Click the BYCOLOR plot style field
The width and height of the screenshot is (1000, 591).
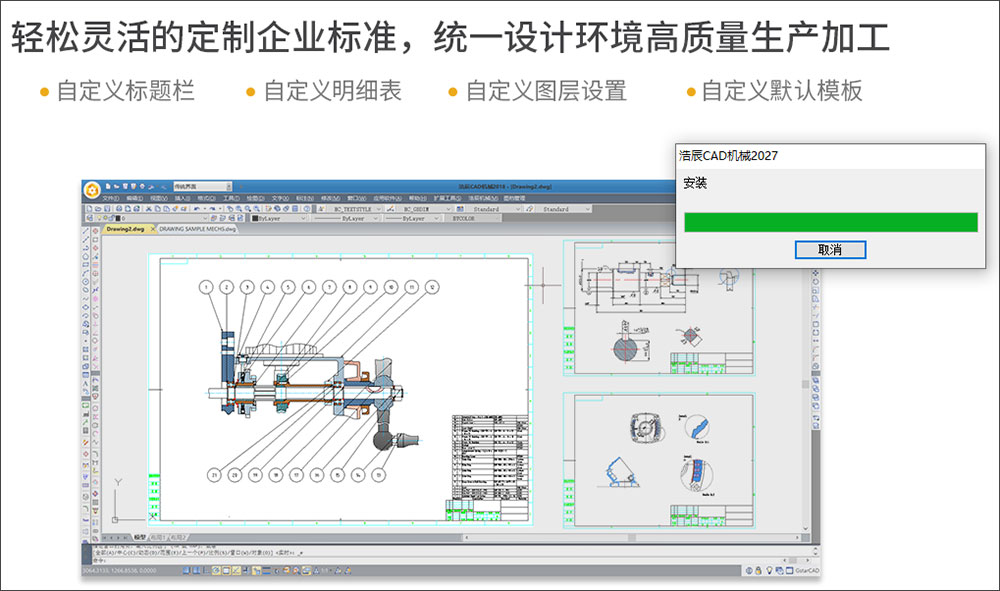point(473,218)
